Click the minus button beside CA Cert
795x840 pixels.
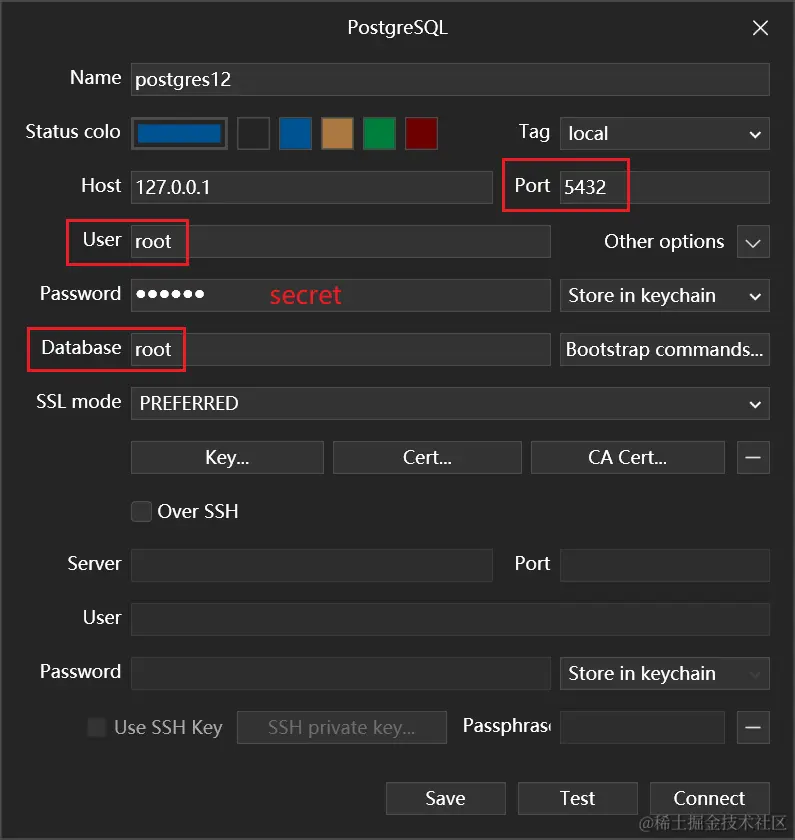(753, 457)
